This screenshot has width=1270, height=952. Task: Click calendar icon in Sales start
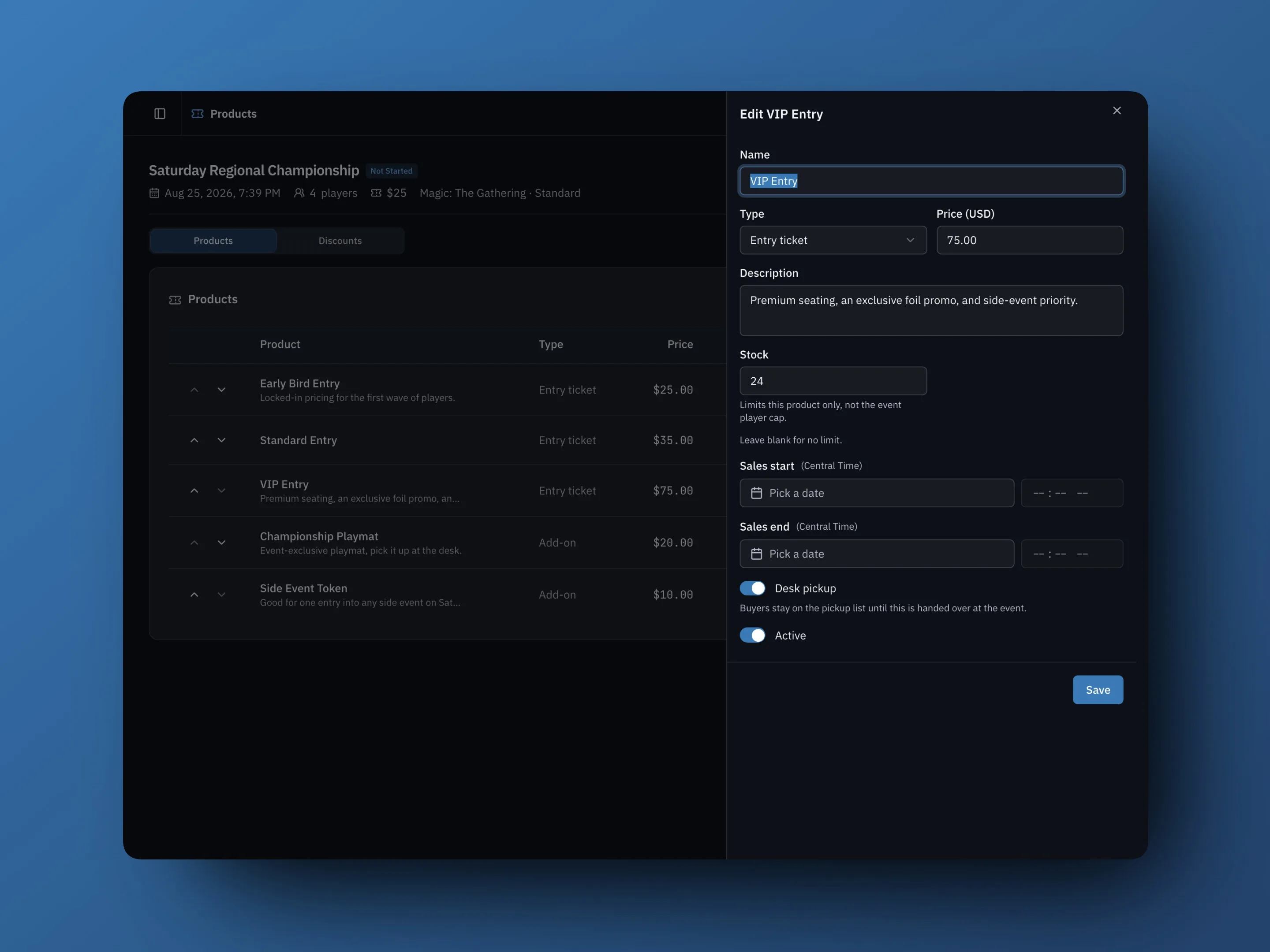[x=757, y=493]
